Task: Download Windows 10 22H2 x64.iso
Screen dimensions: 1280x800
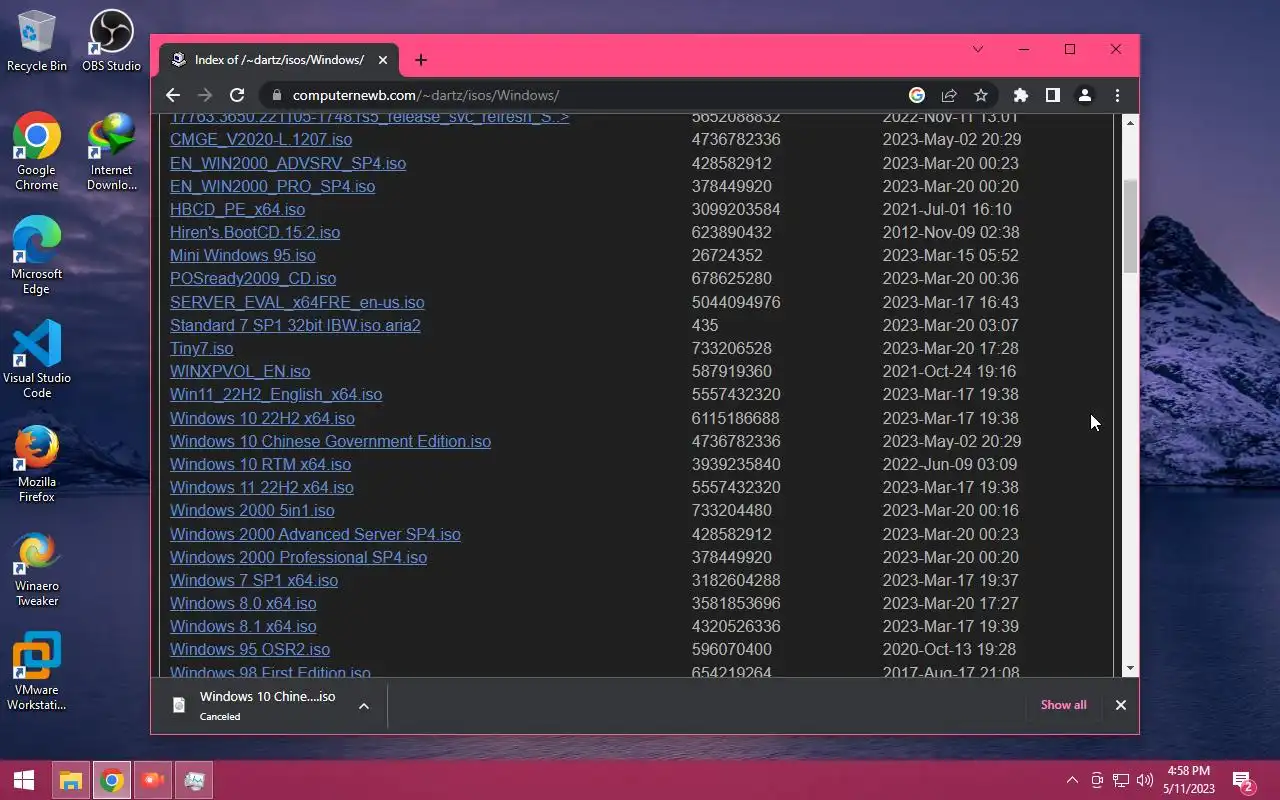Action: 262,418
